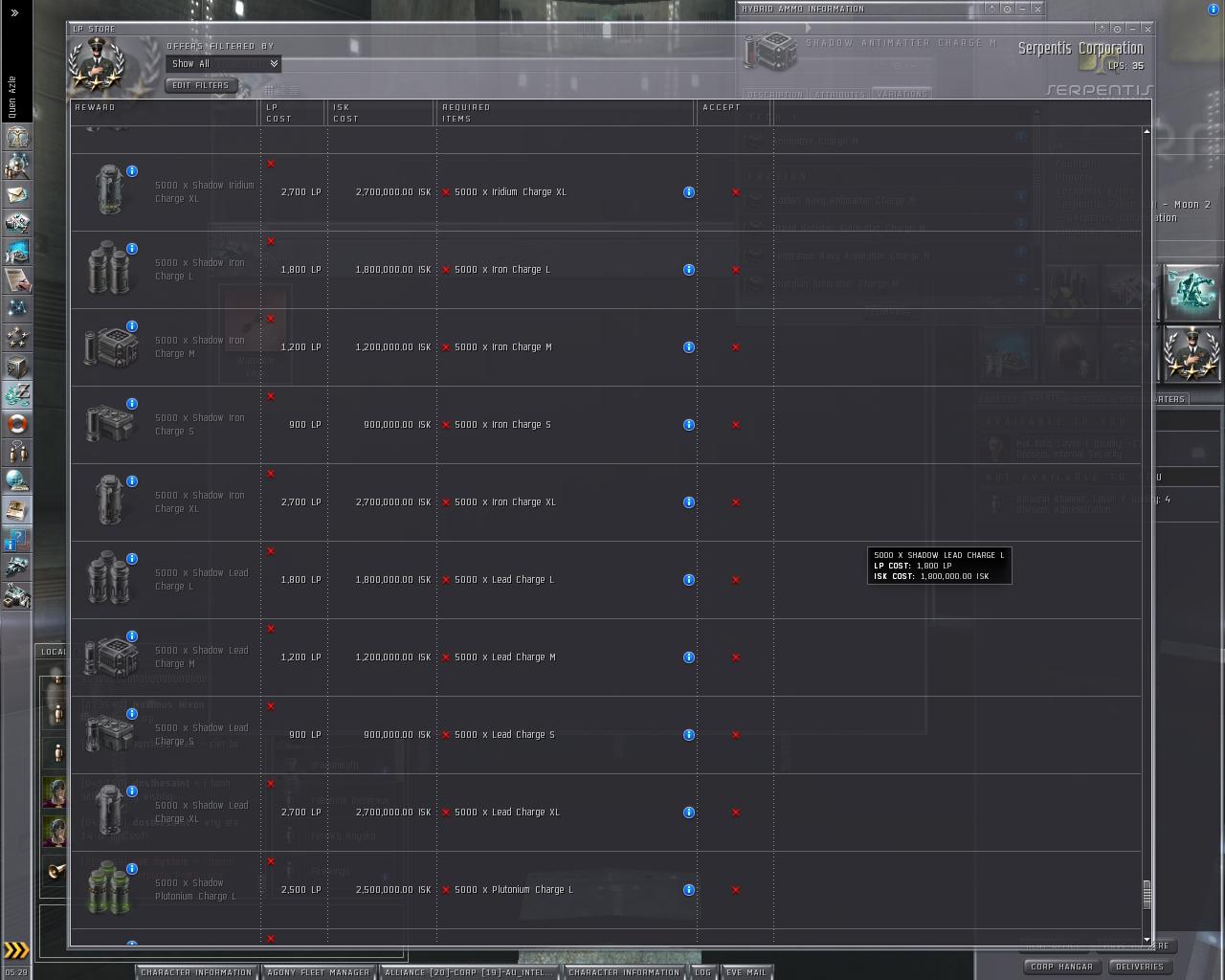1225x980 pixels.
Task: Open the EVE Mail taskbar tab
Action: (746, 972)
